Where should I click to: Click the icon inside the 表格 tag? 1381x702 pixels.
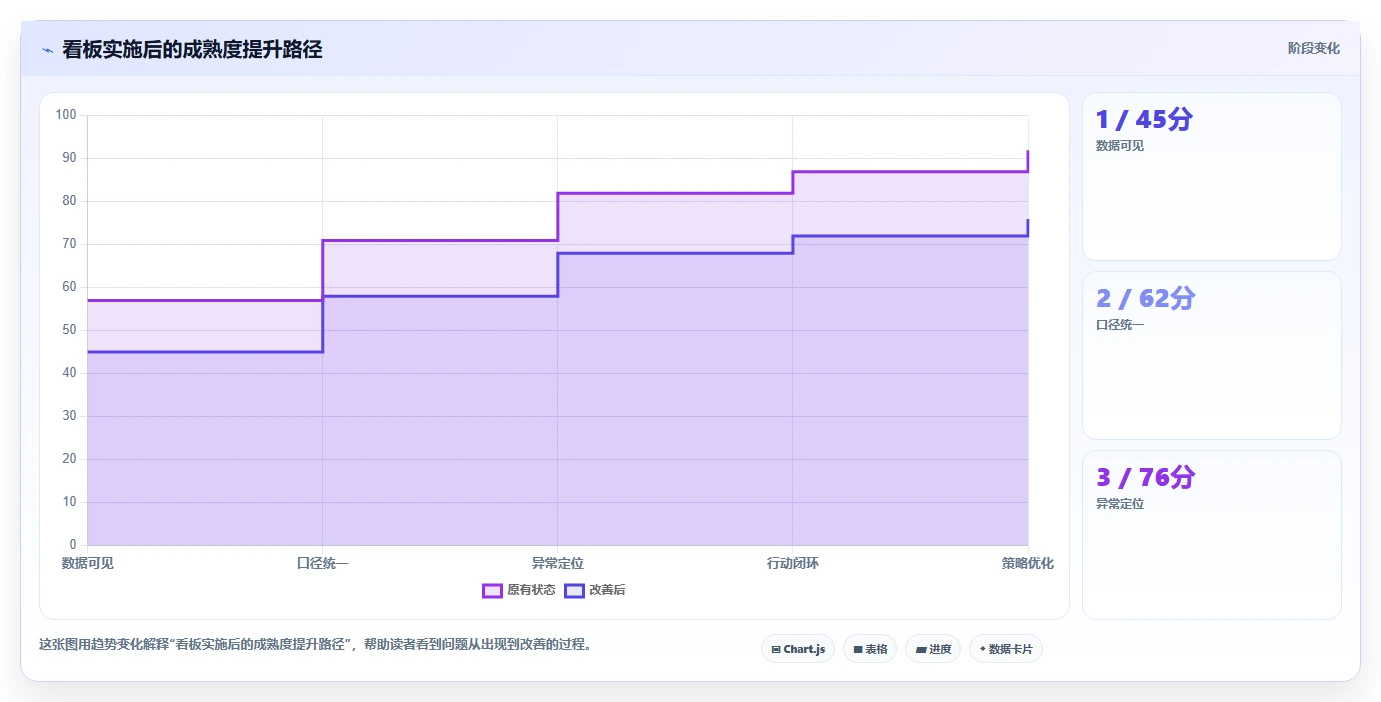(x=858, y=649)
